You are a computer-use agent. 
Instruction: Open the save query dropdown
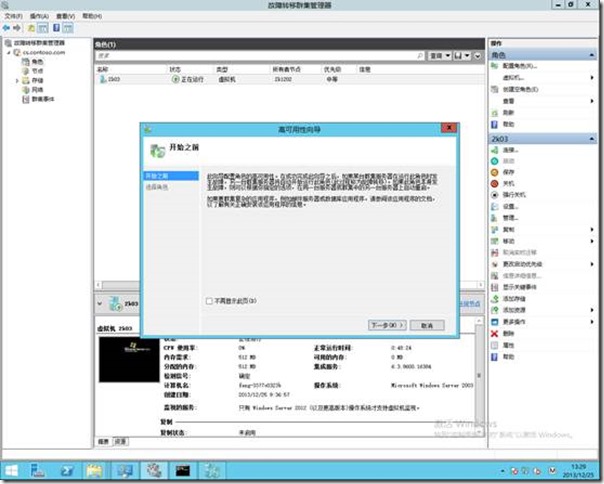pos(462,56)
